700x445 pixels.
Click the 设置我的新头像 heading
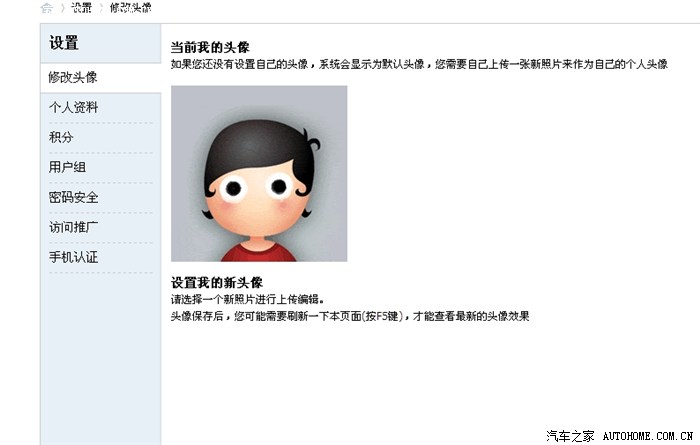click(217, 282)
